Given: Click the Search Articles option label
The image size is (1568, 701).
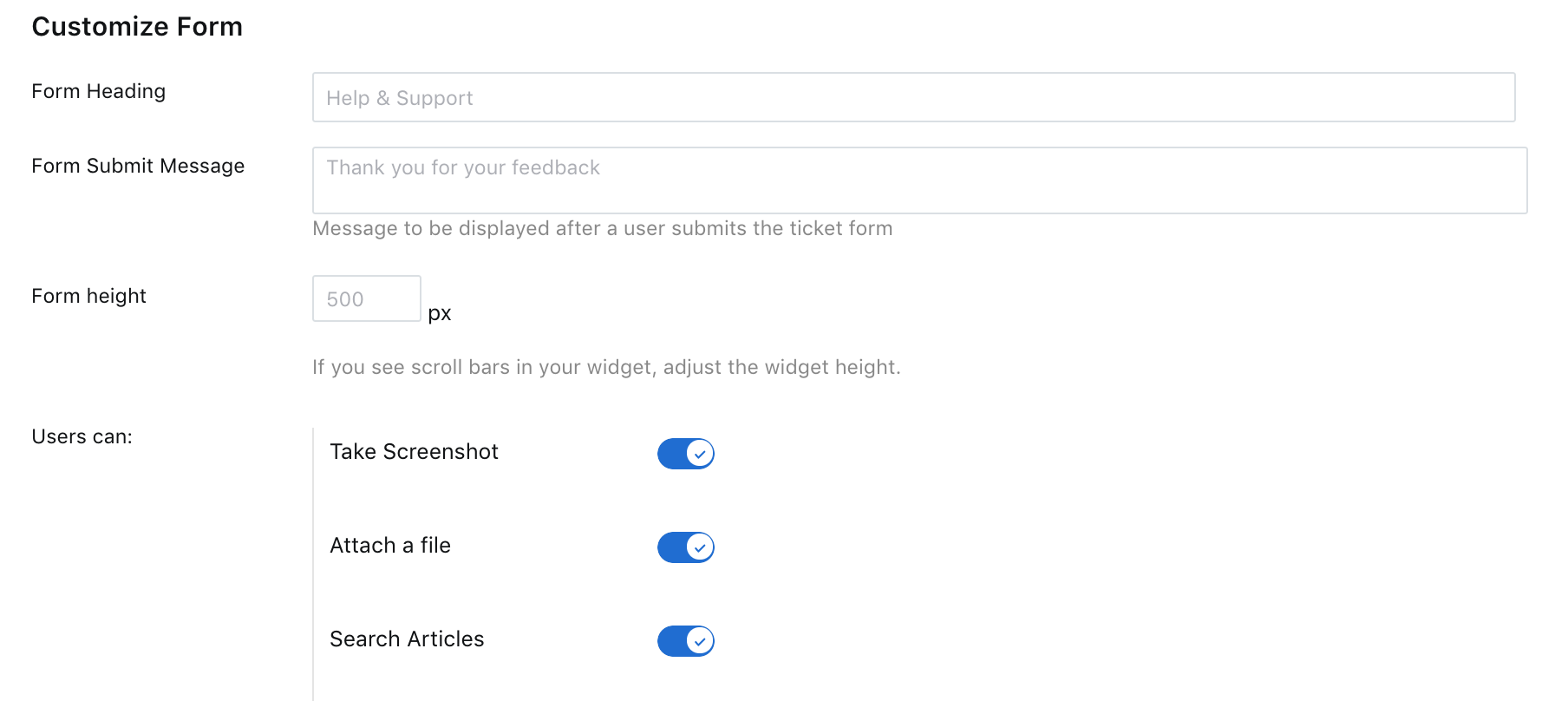Looking at the screenshot, I should pos(407,639).
